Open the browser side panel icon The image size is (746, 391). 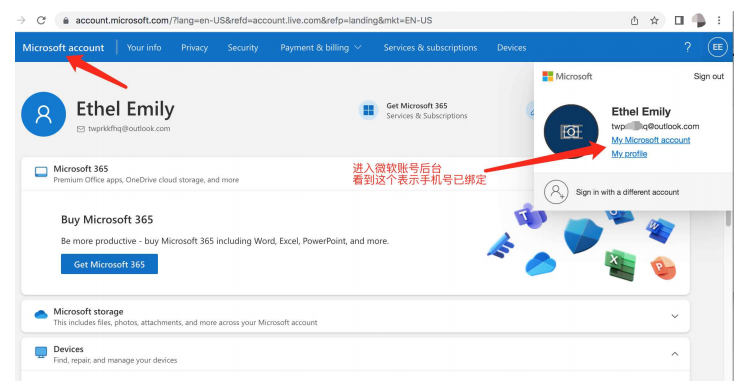pyautogui.click(x=679, y=20)
